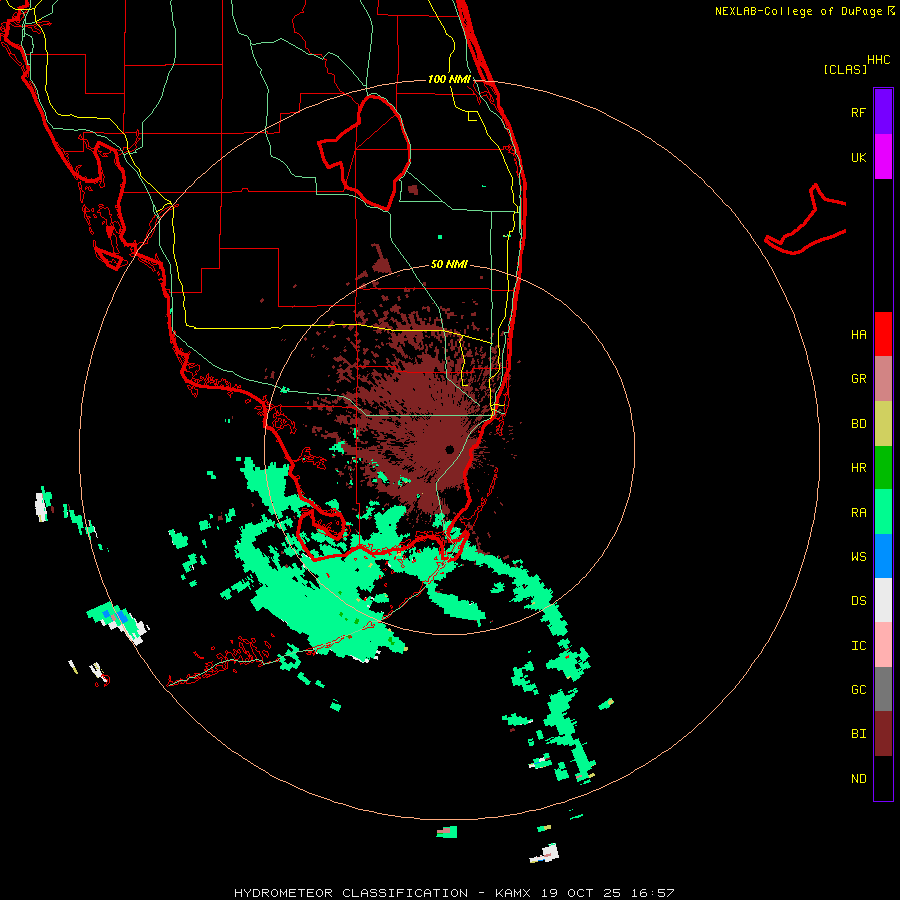Click the "[CLAS]" units label
This screenshot has height=900, width=900.
[x=845, y=69]
